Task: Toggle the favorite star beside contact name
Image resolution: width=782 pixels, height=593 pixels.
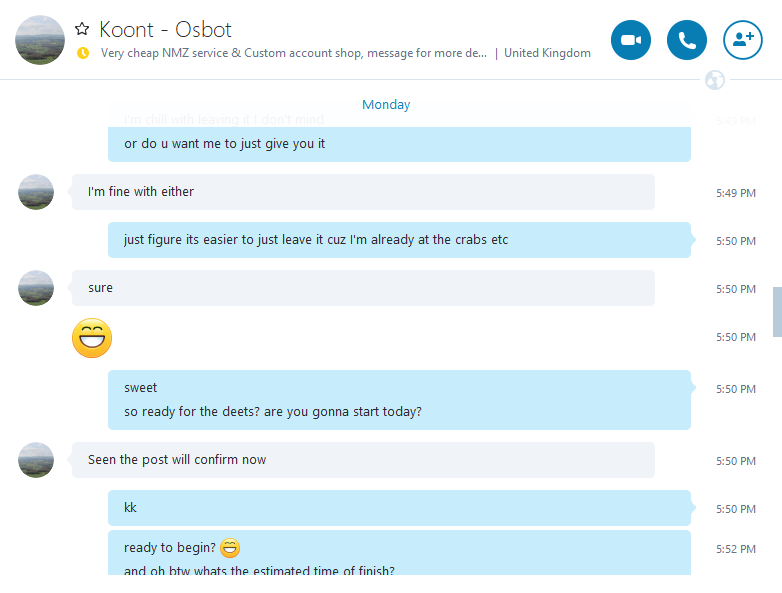Action: pos(83,30)
